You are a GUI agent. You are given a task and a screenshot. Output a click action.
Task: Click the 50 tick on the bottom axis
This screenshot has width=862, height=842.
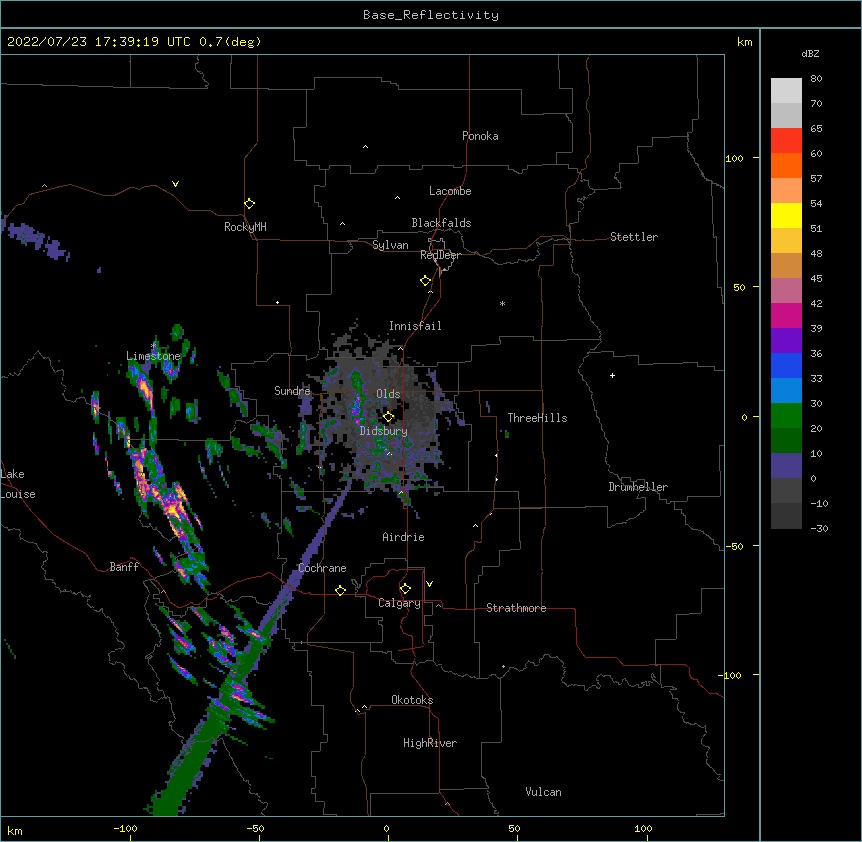pyautogui.click(x=514, y=828)
